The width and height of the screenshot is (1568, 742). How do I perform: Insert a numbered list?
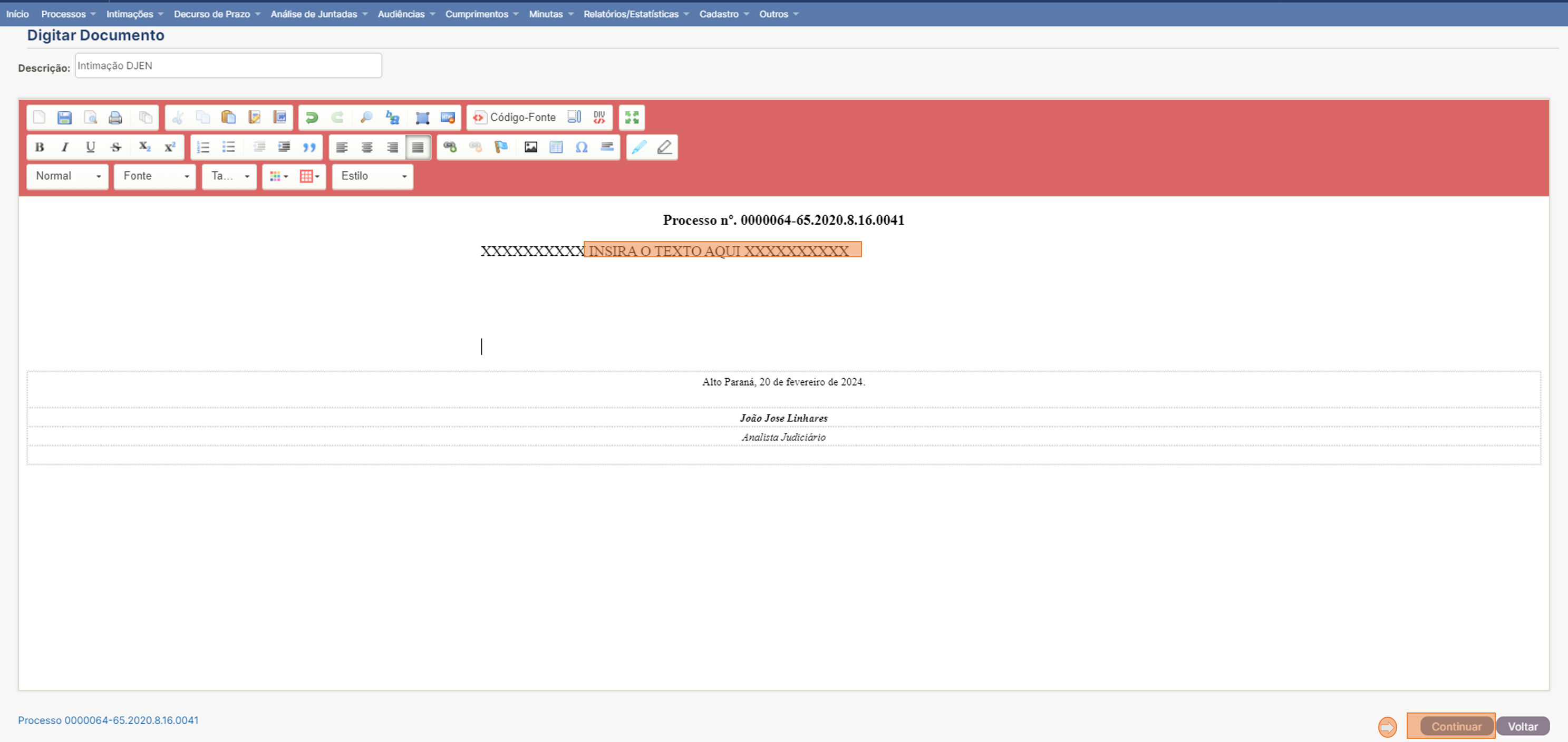click(x=204, y=147)
